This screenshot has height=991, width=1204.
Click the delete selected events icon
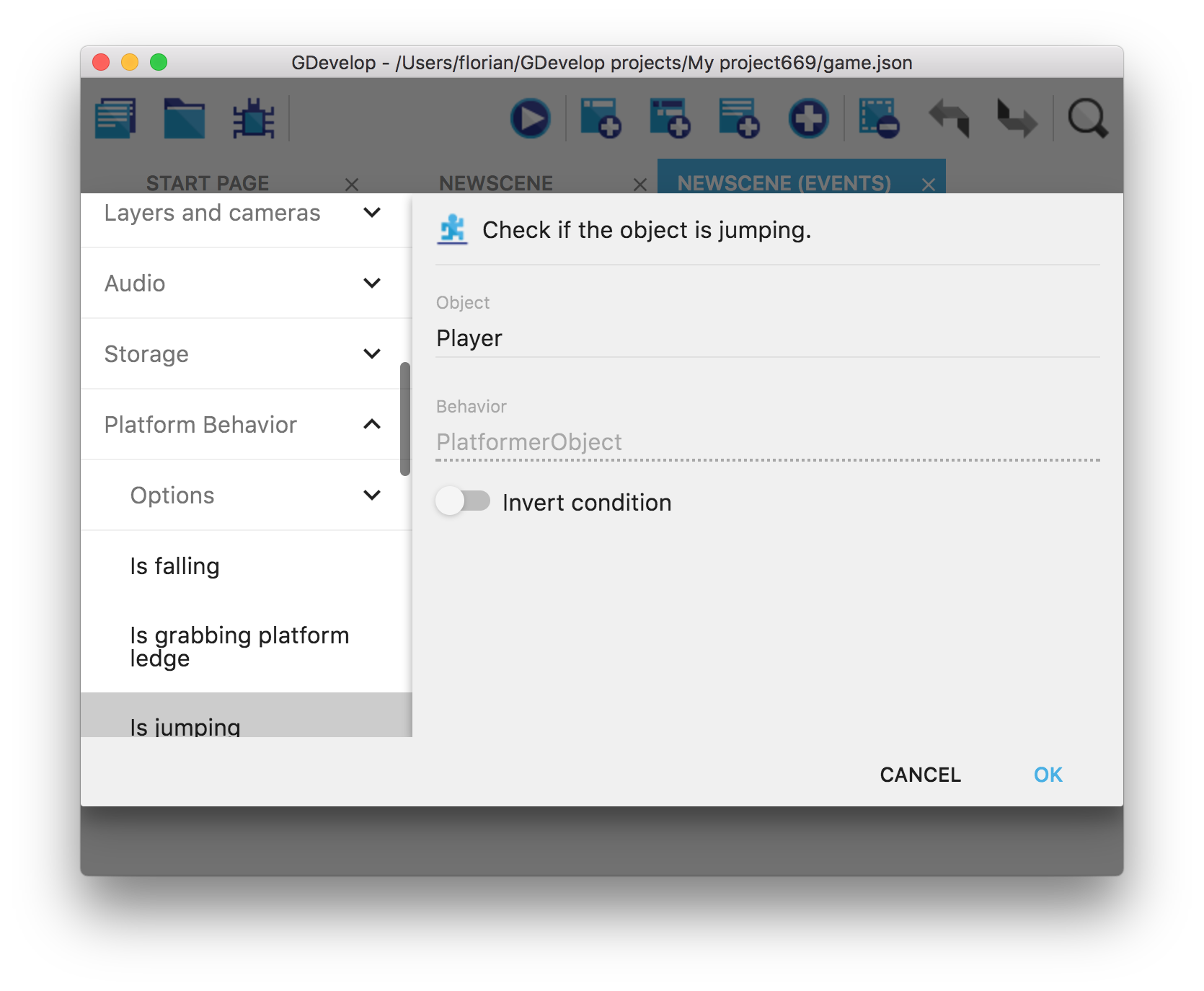tap(878, 118)
